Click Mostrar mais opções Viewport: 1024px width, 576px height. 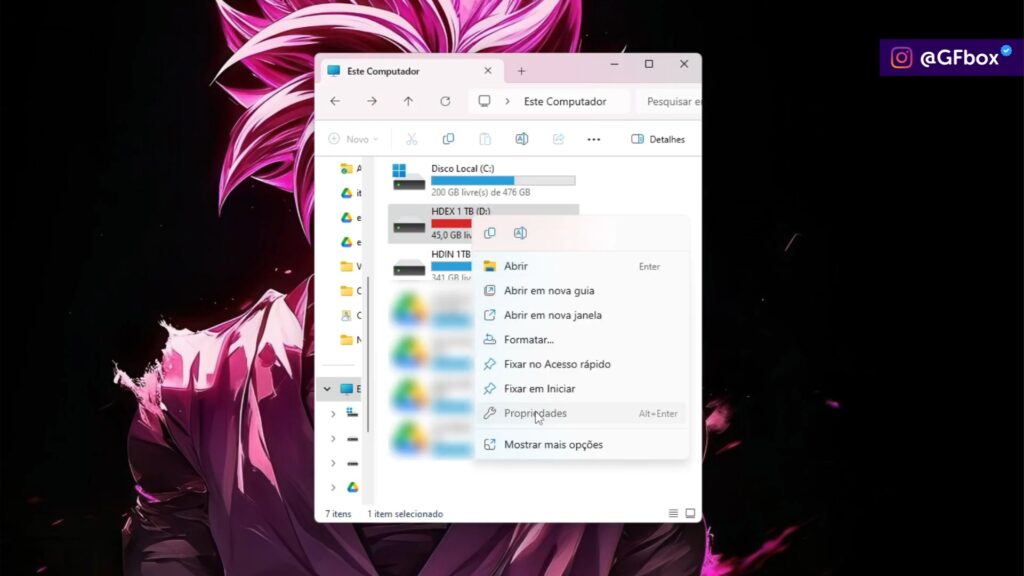coord(581,445)
